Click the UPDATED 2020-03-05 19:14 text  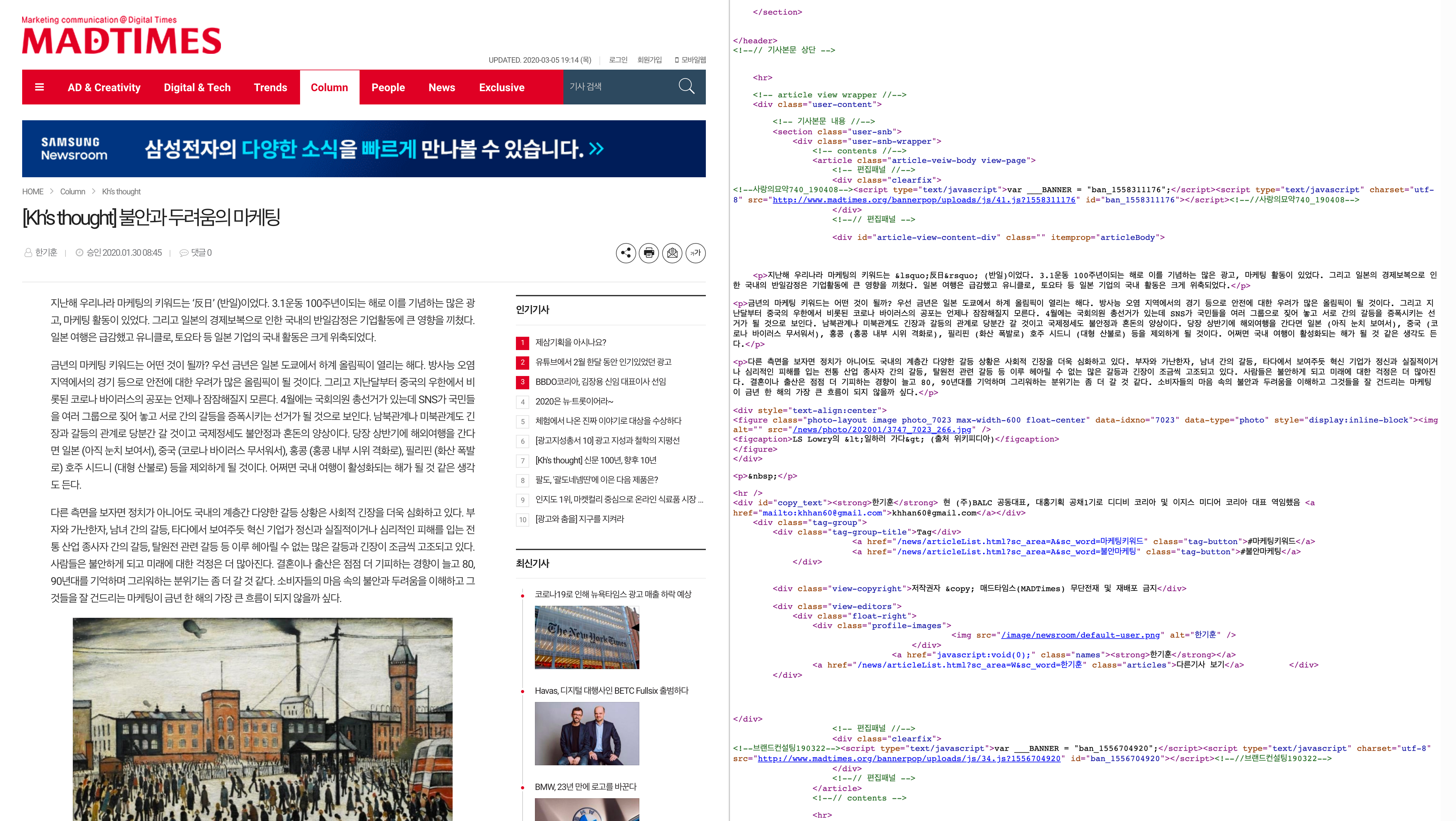pyautogui.click(x=540, y=60)
